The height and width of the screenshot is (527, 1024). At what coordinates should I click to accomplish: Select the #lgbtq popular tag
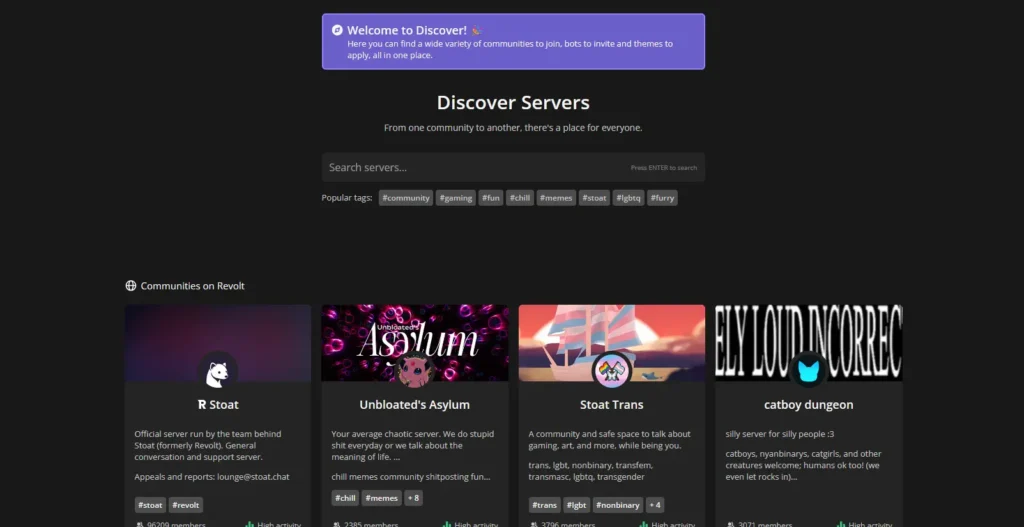[x=628, y=198]
